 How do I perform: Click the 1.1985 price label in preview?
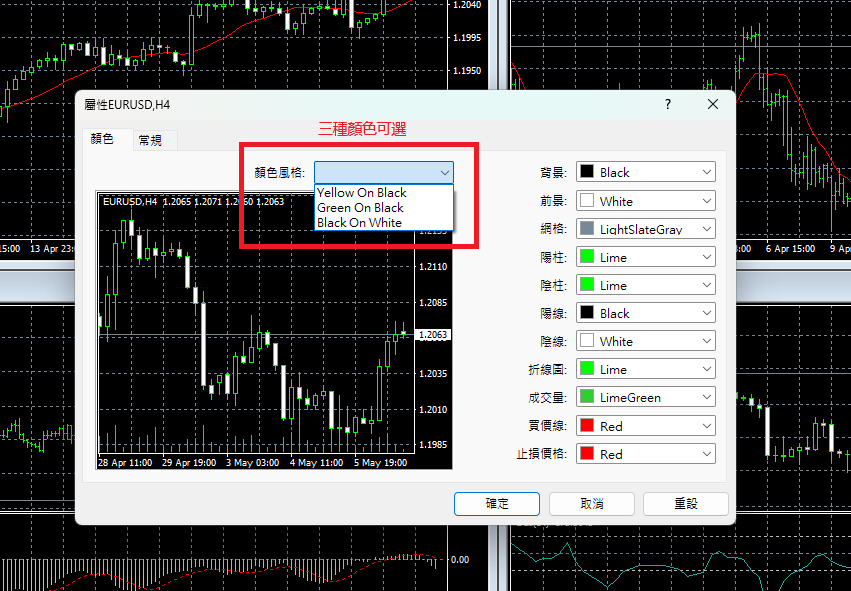coord(433,444)
